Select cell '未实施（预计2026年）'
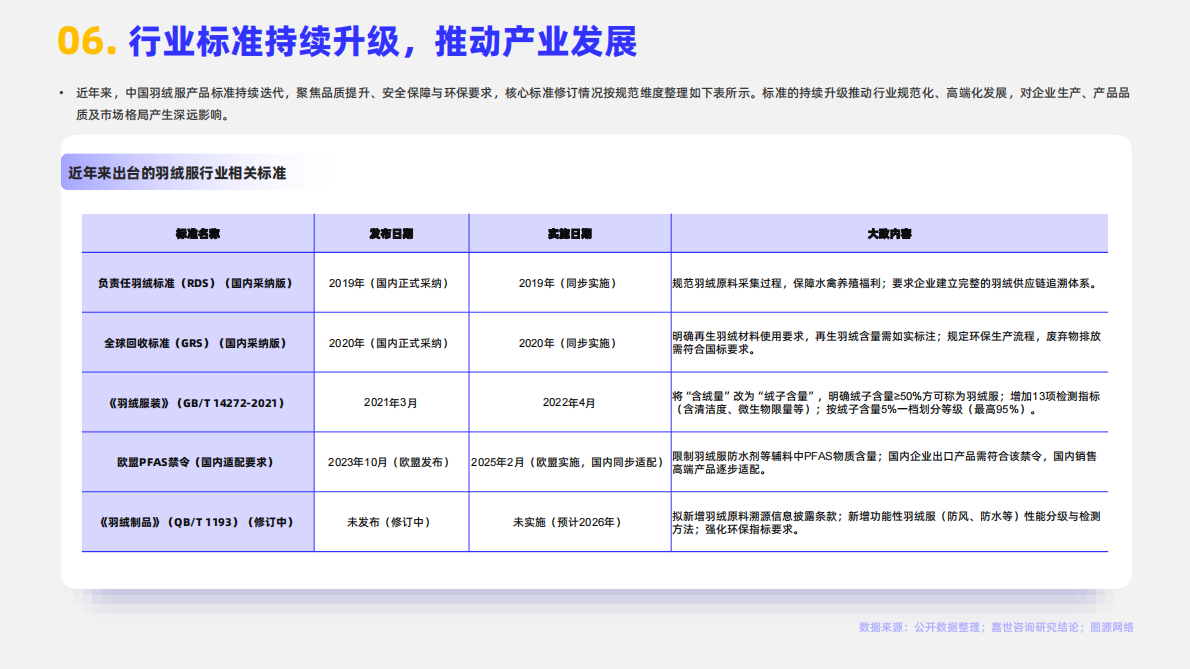The height and width of the screenshot is (669, 1190). click(570, 522)
